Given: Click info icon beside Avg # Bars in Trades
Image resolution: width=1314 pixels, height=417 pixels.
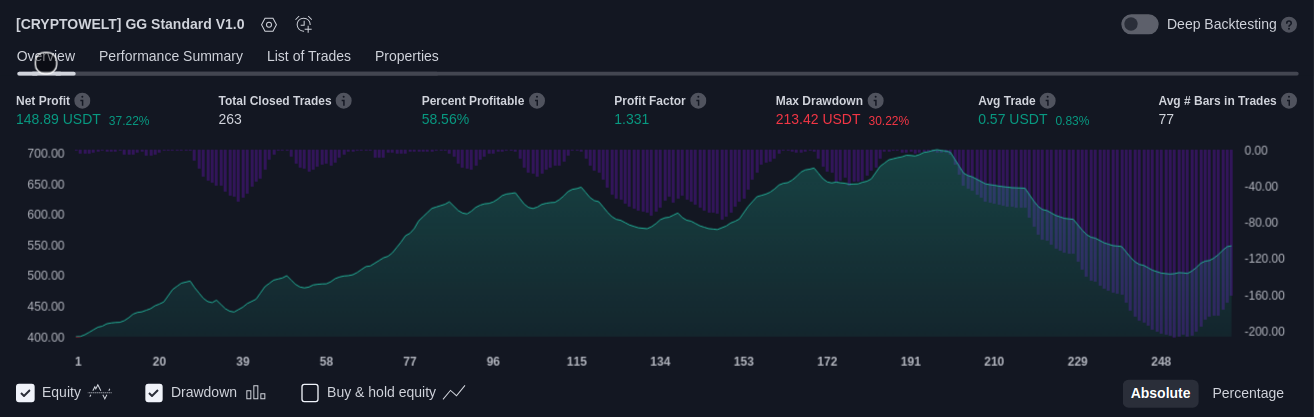Looking at the screenshot, I should (1289, 101).
